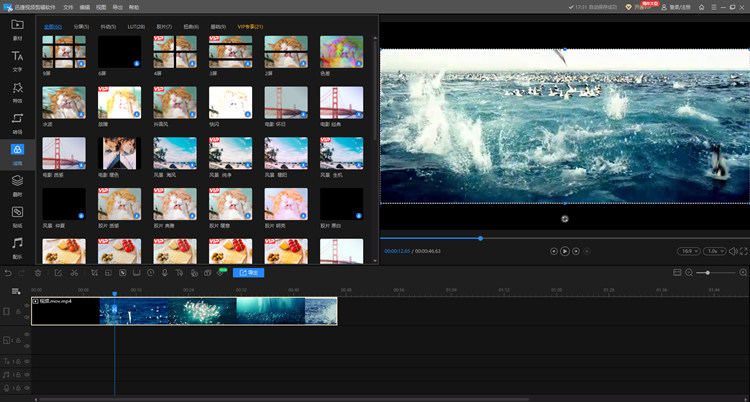Zoom in the timeline with plus magnifier

point(743,272)
